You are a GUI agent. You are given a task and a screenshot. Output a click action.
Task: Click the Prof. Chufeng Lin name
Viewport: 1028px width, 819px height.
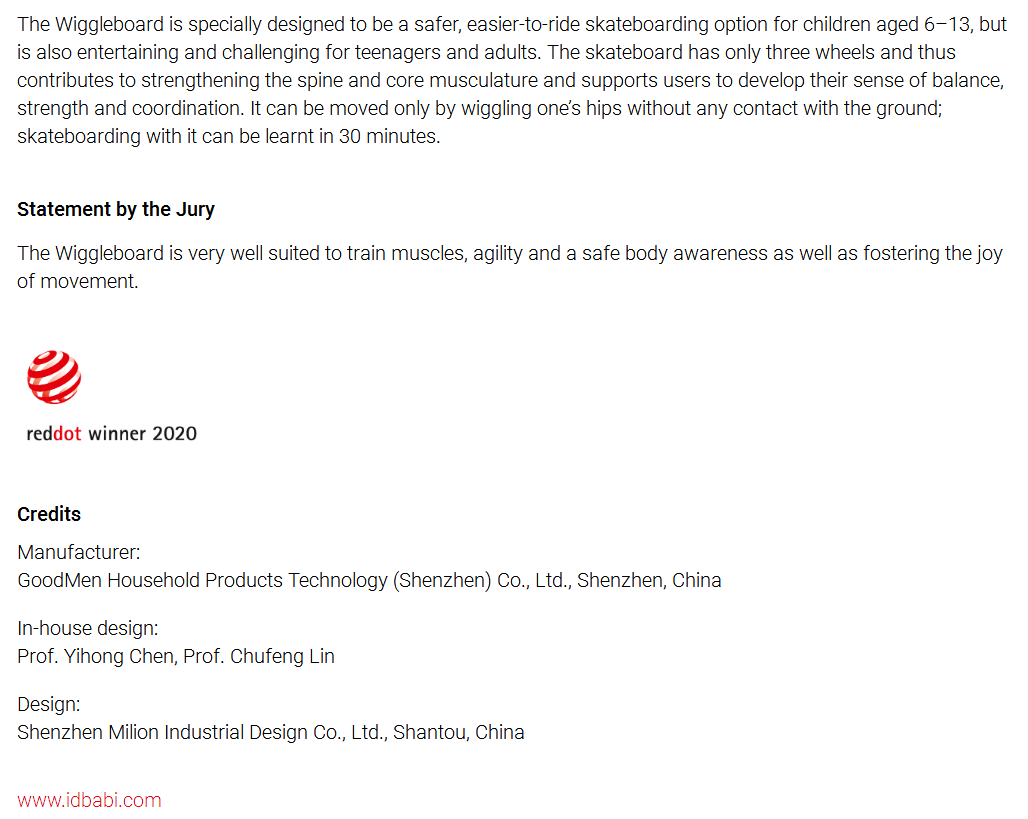[x=259, y=656]
